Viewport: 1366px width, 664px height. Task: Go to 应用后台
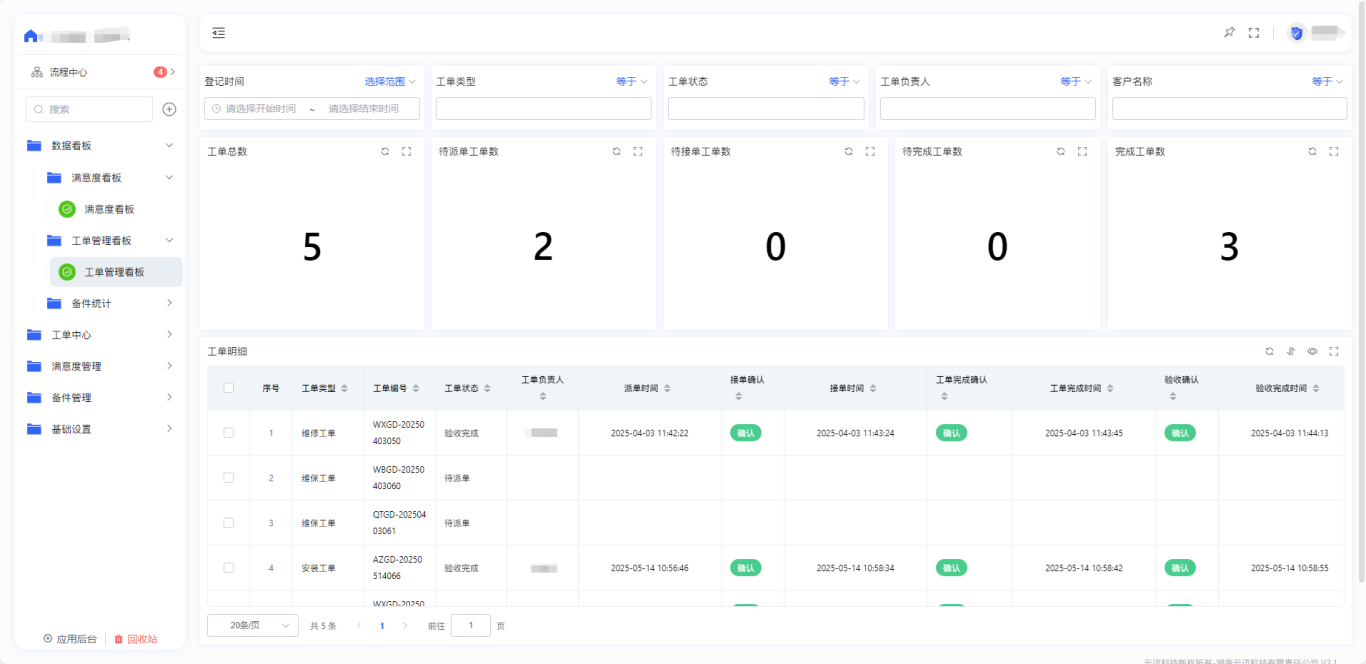(x=70, y=639)
